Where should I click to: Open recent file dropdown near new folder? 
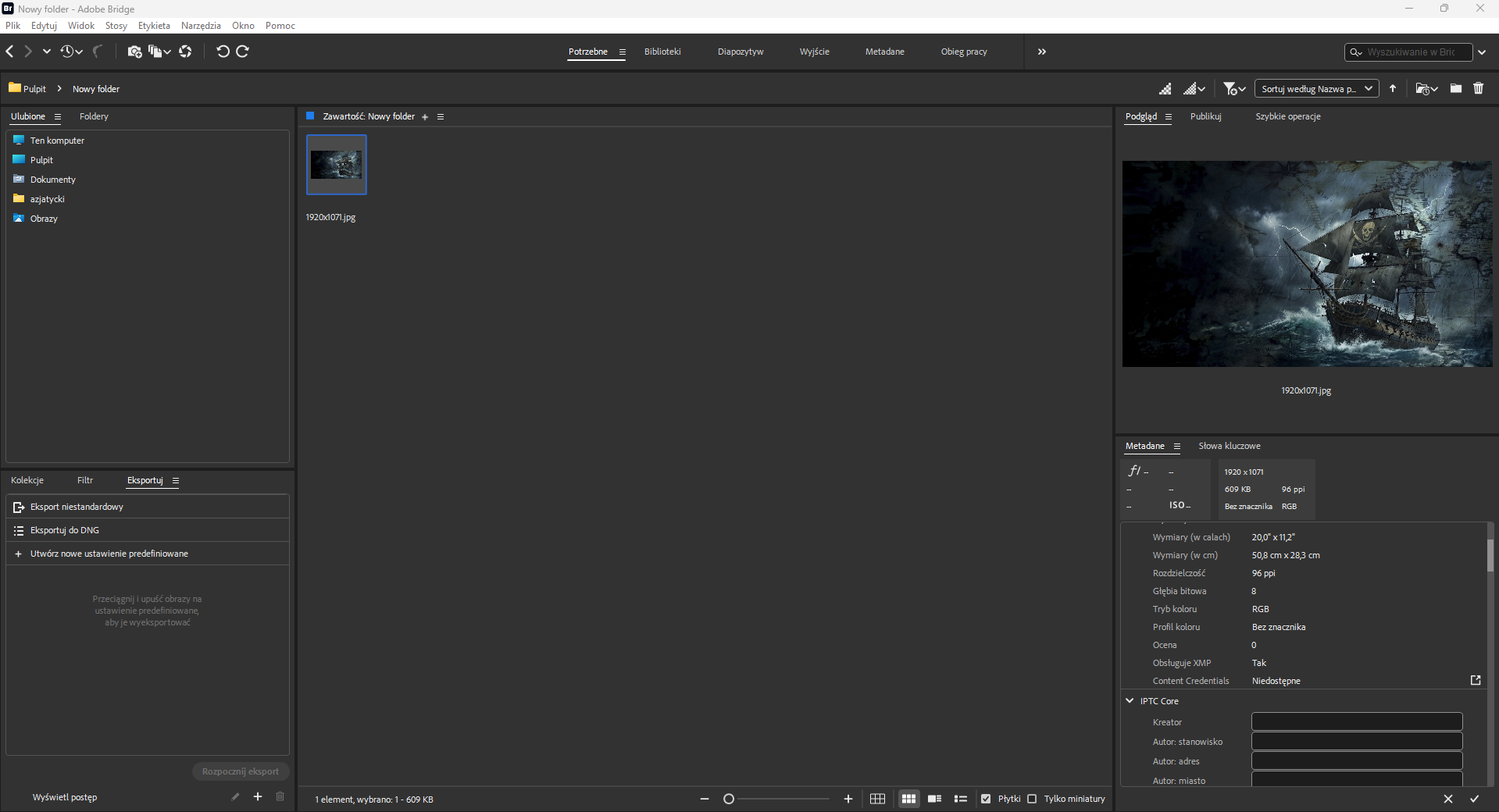tap(1426, 89)
